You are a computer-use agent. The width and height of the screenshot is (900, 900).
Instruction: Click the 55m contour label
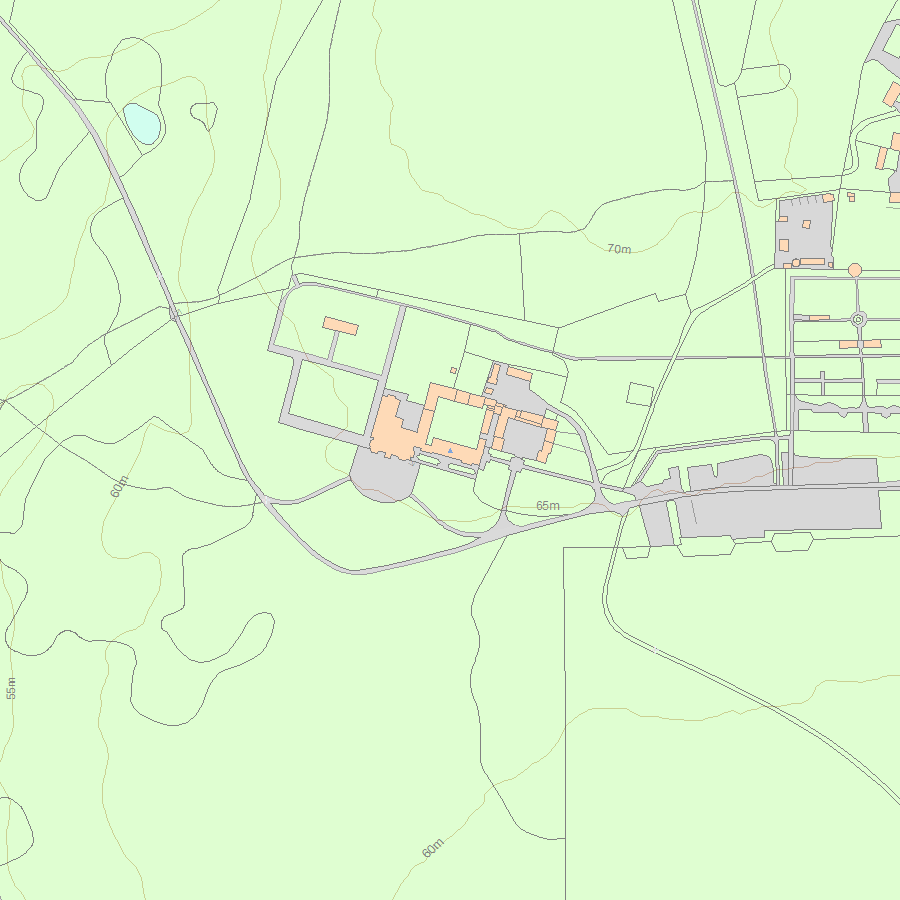11,688
